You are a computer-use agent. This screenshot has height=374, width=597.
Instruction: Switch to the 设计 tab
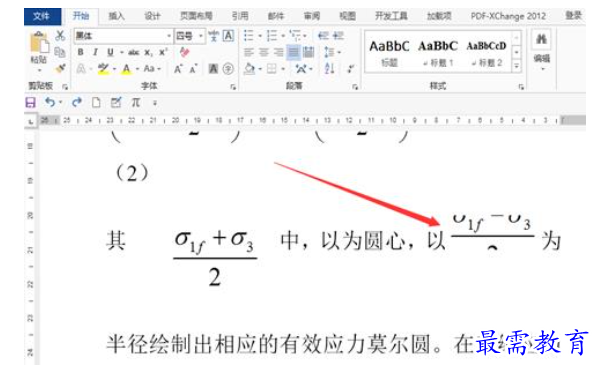(x=152, y=16)
